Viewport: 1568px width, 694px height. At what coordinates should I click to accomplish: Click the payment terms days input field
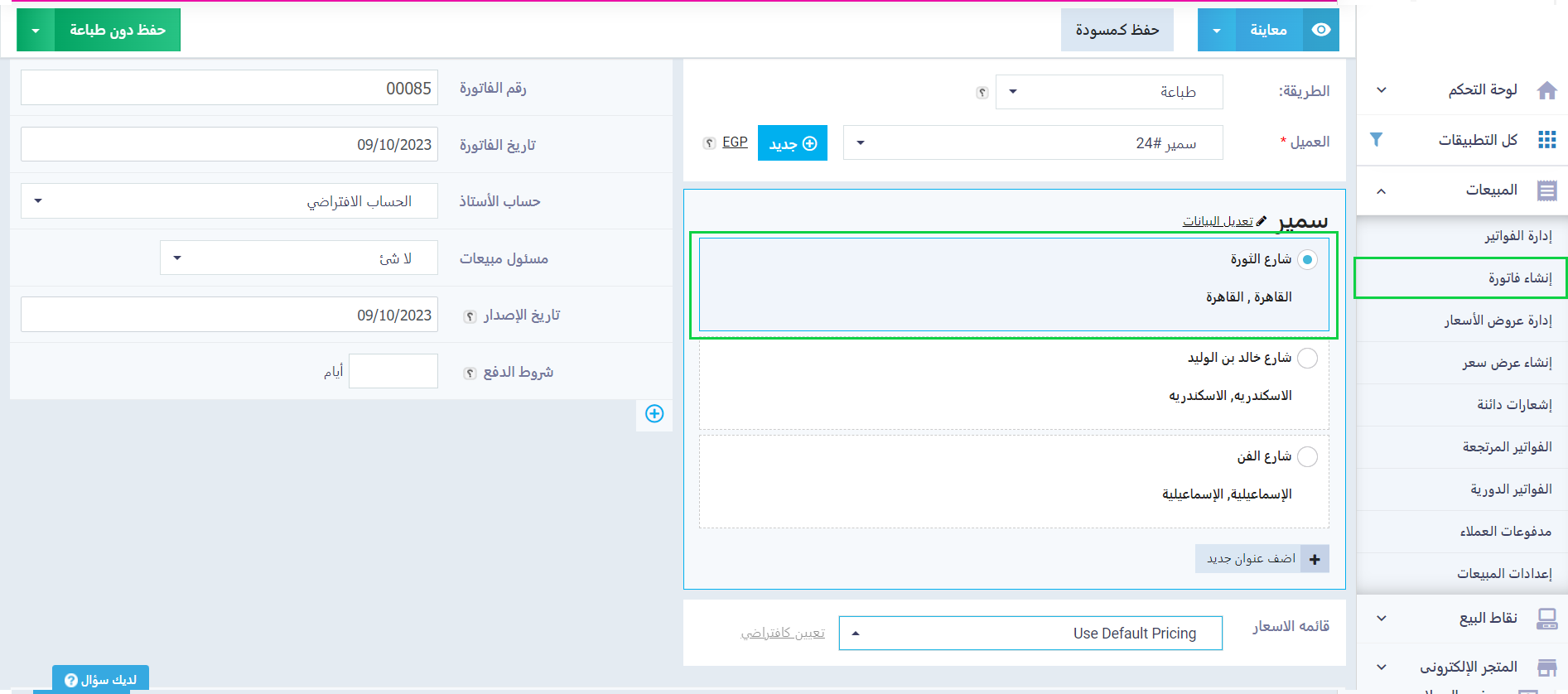[393, 372]
